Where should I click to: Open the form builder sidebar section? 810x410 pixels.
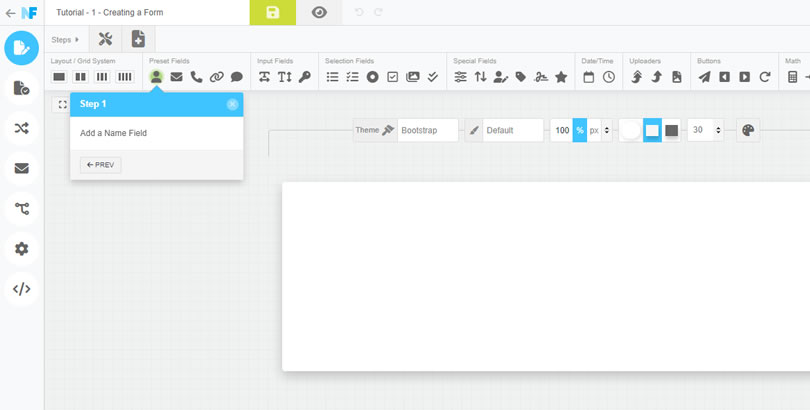(21, 48)
